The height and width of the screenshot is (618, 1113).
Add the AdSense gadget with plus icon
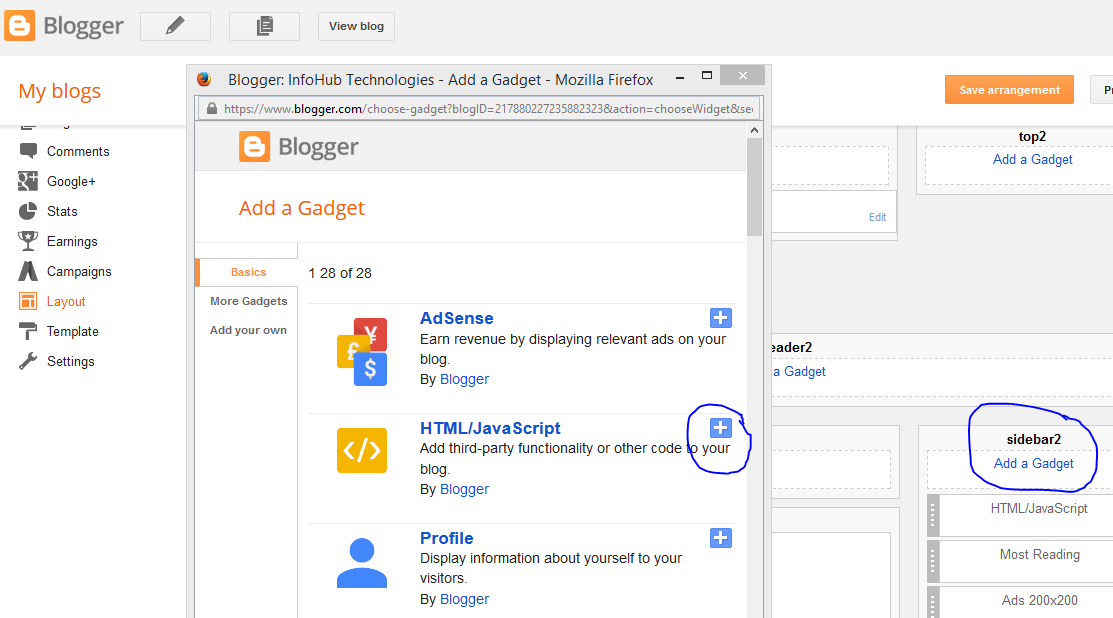(720, 318)
